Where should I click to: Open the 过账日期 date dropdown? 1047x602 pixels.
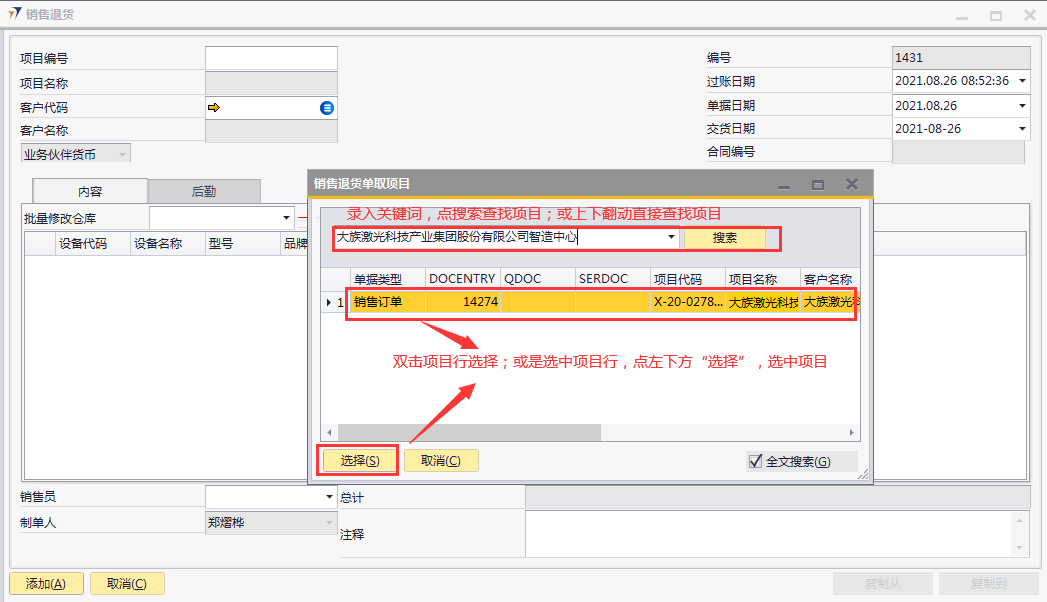click(1022, 81)
